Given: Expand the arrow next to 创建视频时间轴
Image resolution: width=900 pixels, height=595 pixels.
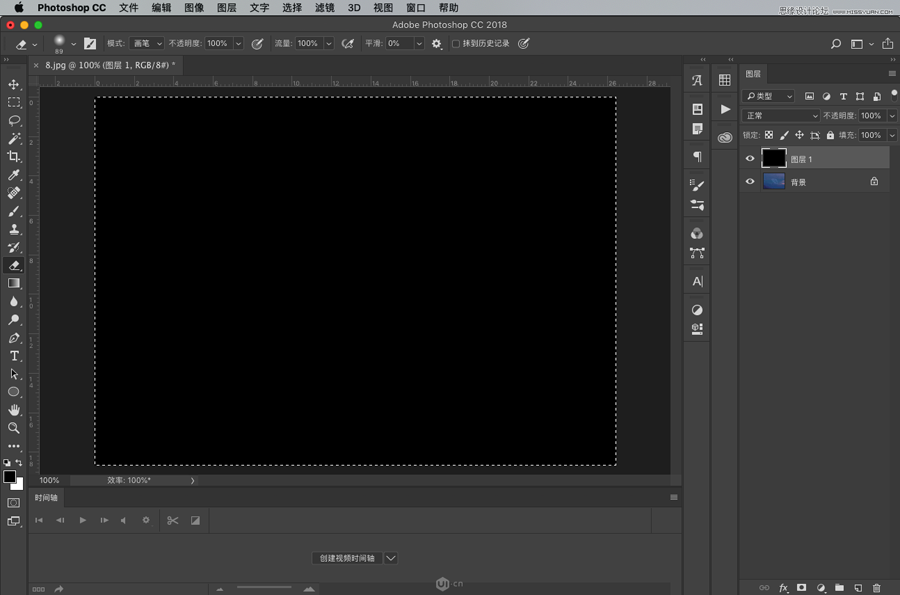Looking at the screenshot, I should pos(391,558).
